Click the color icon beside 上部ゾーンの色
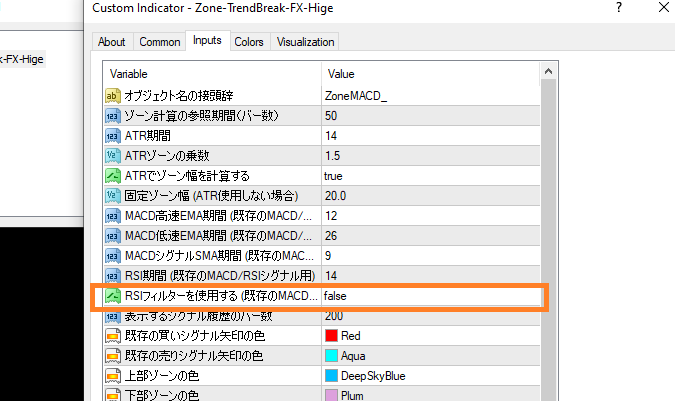This screenshot has height=401, width=675. click(113, 376)
